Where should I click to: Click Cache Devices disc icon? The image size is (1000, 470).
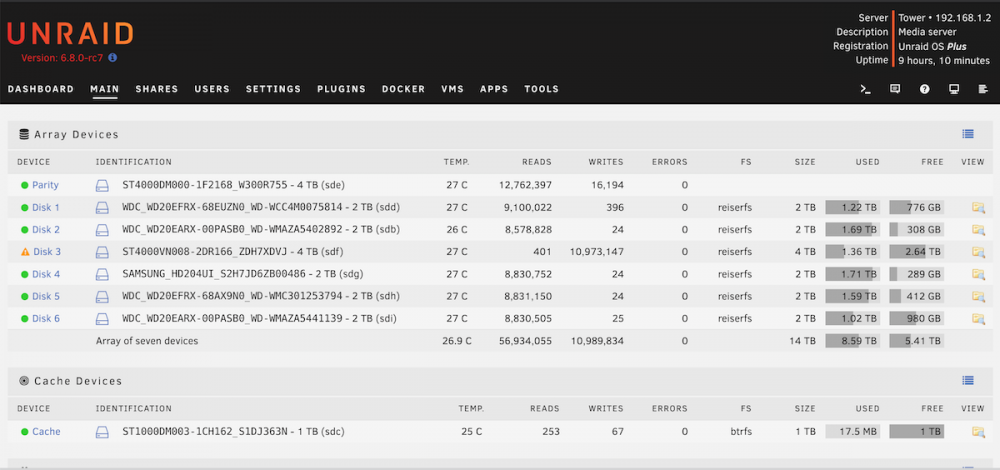click(25, 381)
